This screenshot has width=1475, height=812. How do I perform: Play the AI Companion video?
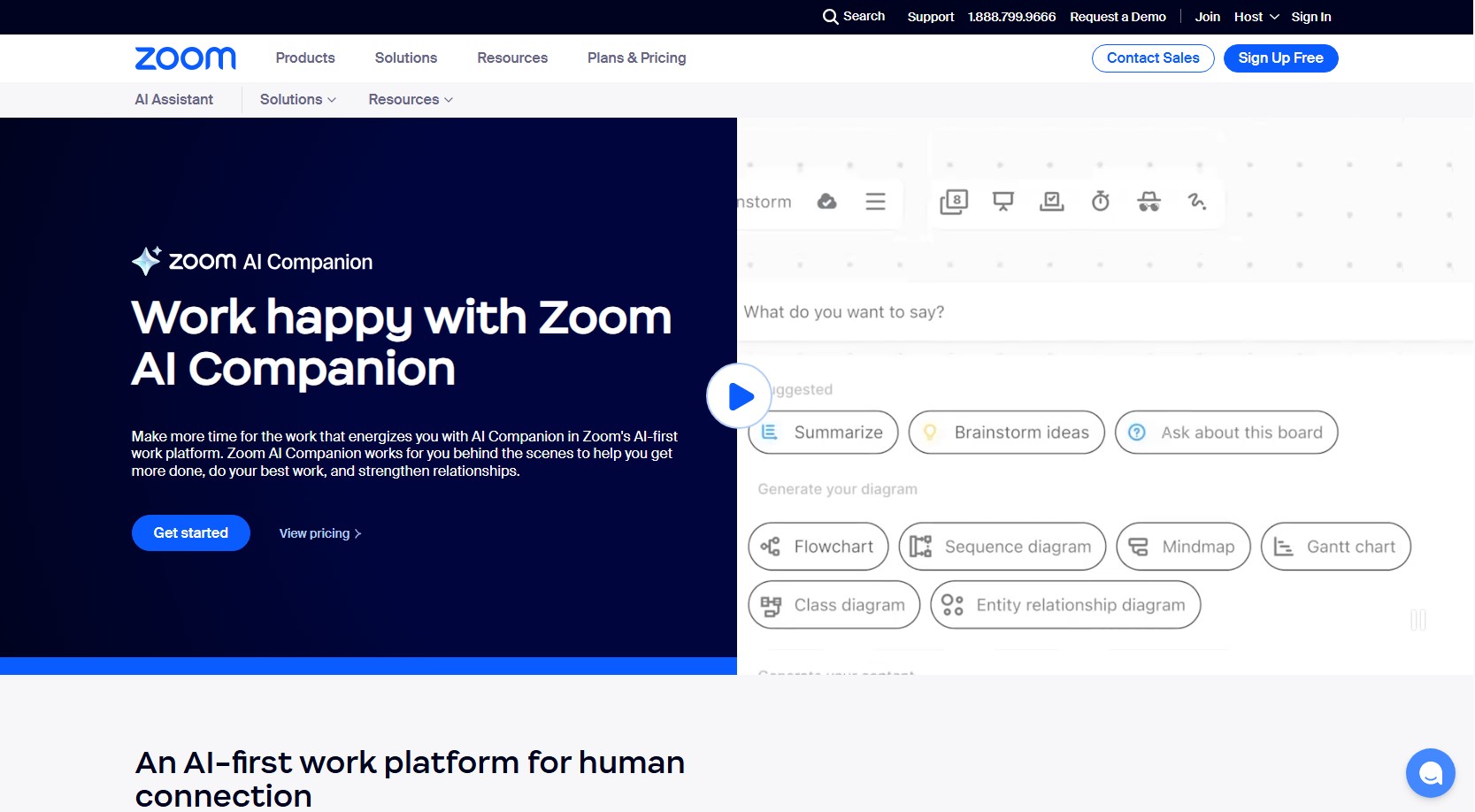point(739,396)
